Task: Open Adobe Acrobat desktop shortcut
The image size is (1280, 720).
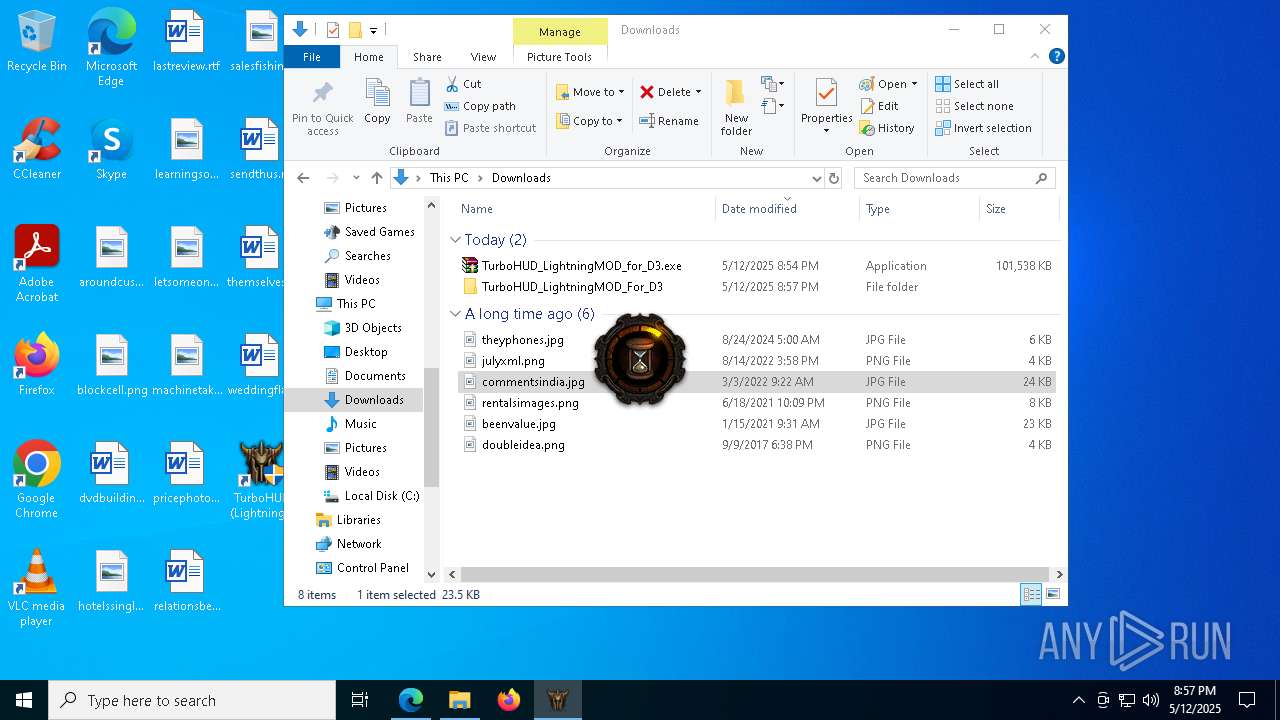Action: pyautogui.click(x=37, y=264)
